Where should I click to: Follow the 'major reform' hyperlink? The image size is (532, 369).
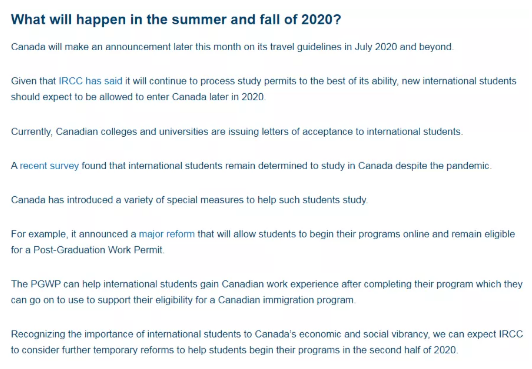coord(167,234)
